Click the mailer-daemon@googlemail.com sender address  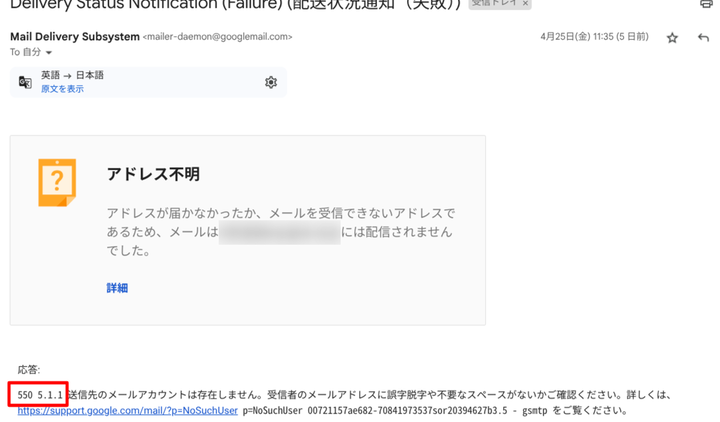point(218,37)
